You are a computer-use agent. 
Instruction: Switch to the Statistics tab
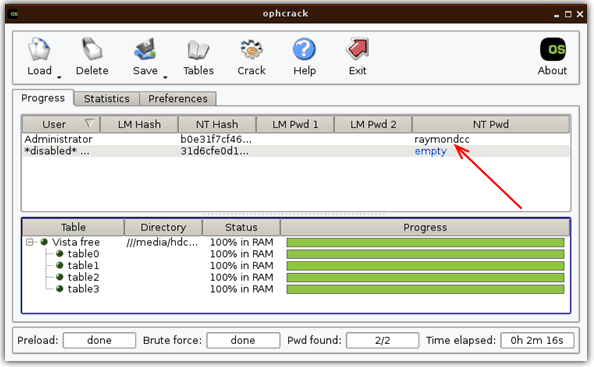coord(106,98)
